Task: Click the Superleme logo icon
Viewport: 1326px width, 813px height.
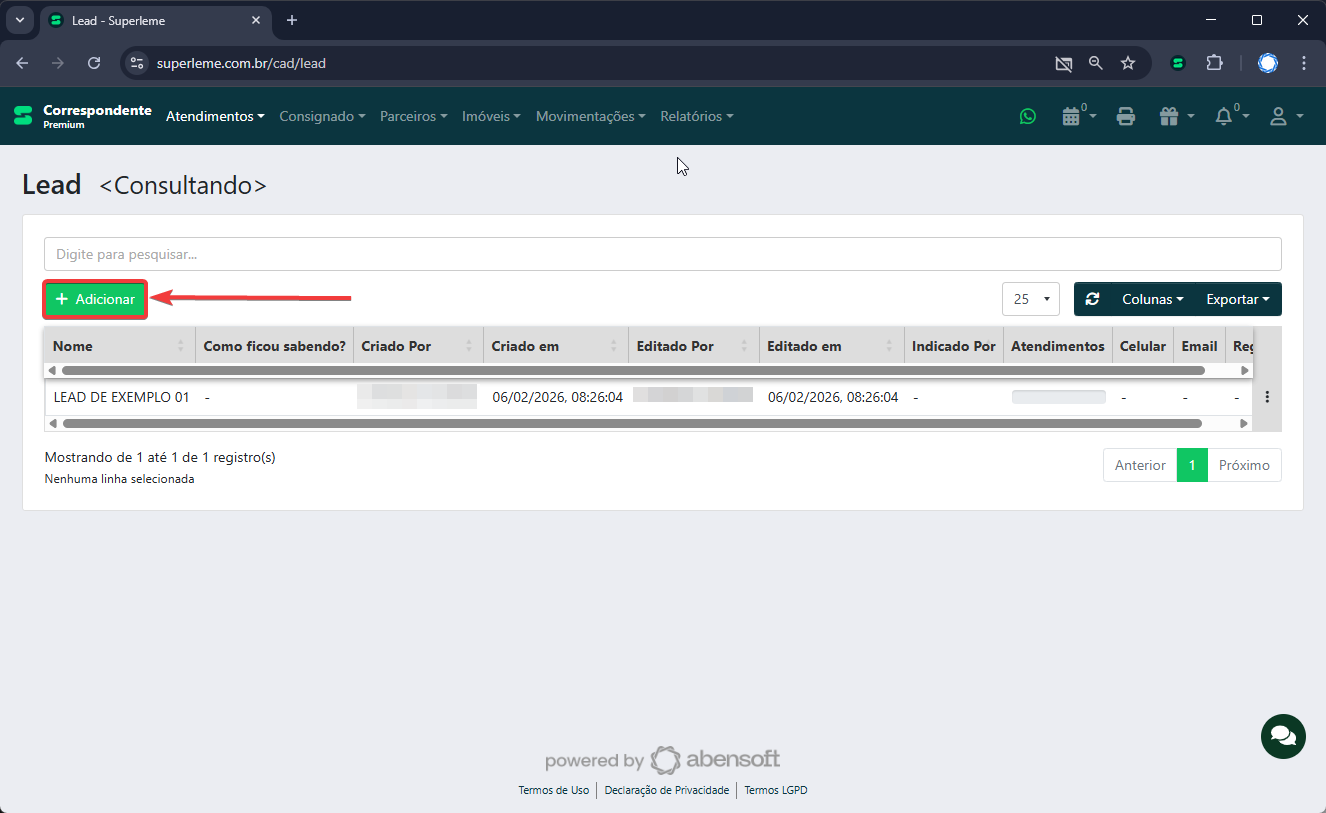Action: (23, 116)
